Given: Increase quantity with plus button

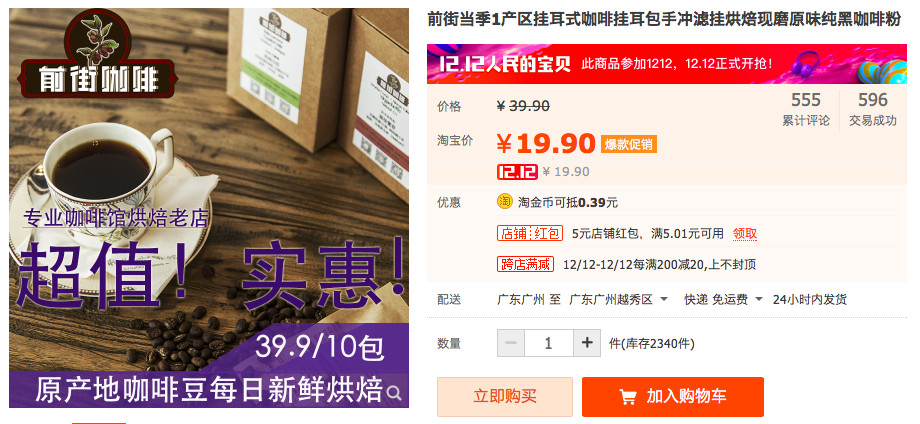Looking at the screenshot, I should click(587, 343).
